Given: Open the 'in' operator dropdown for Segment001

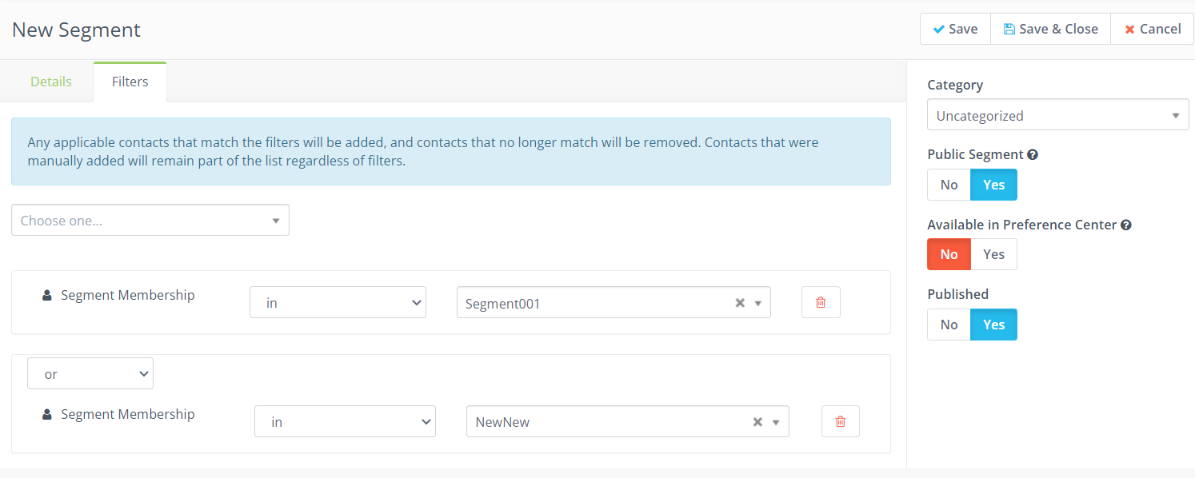Looking at the screenshot, I should pyautogui.click(x=338, y=303).
